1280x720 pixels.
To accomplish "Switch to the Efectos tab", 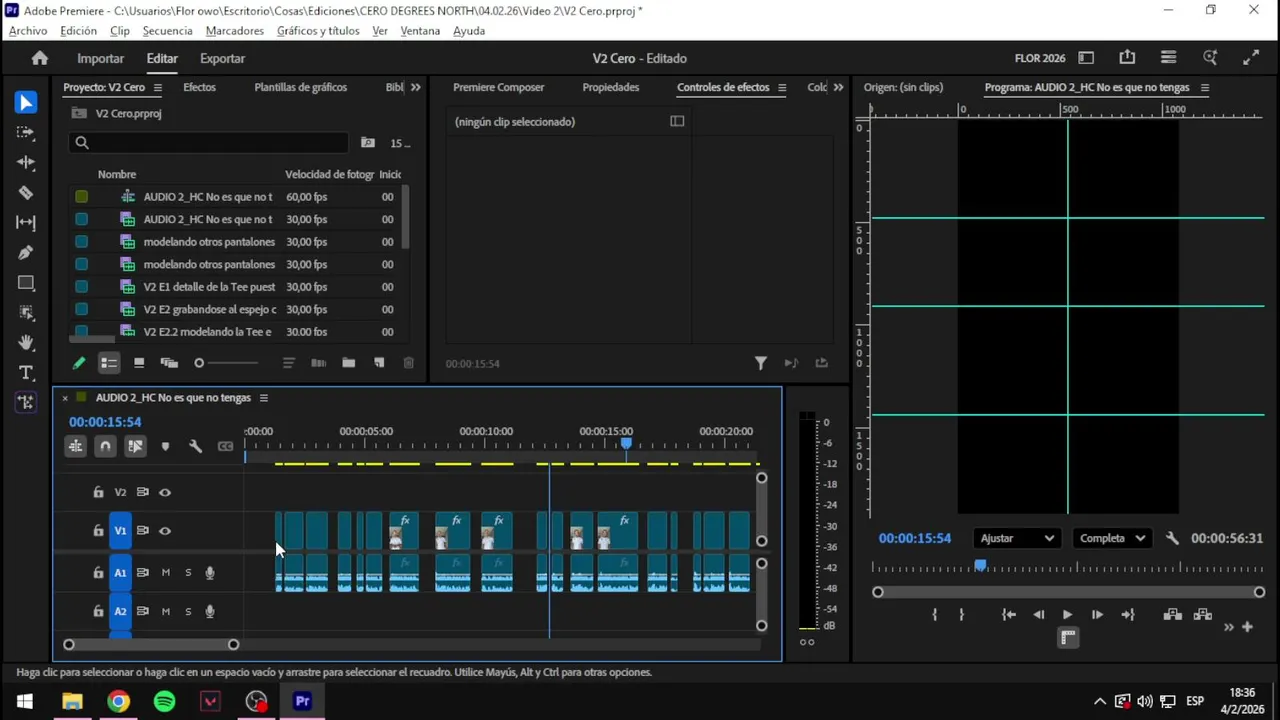I will (199, 87).
